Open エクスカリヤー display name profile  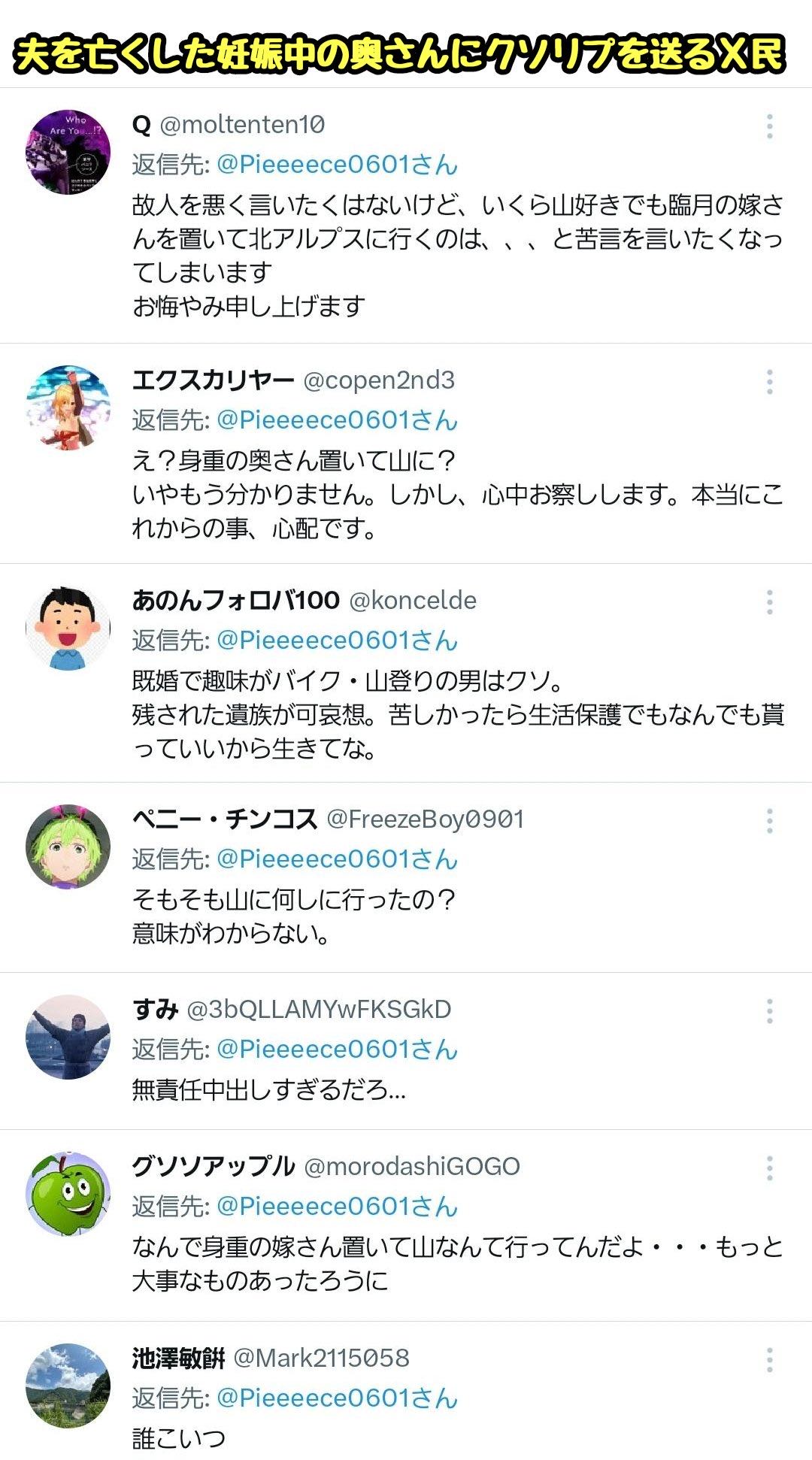[x=213, y=380]
